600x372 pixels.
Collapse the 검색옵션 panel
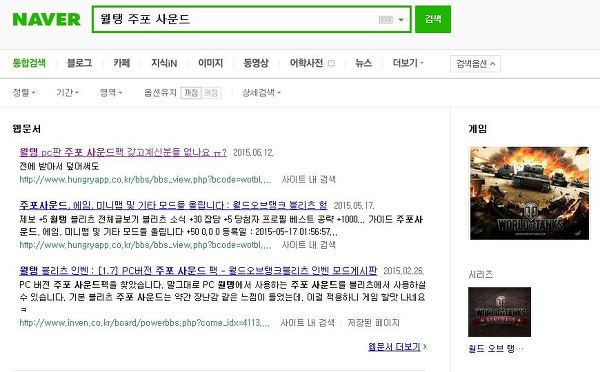[475, 64]
